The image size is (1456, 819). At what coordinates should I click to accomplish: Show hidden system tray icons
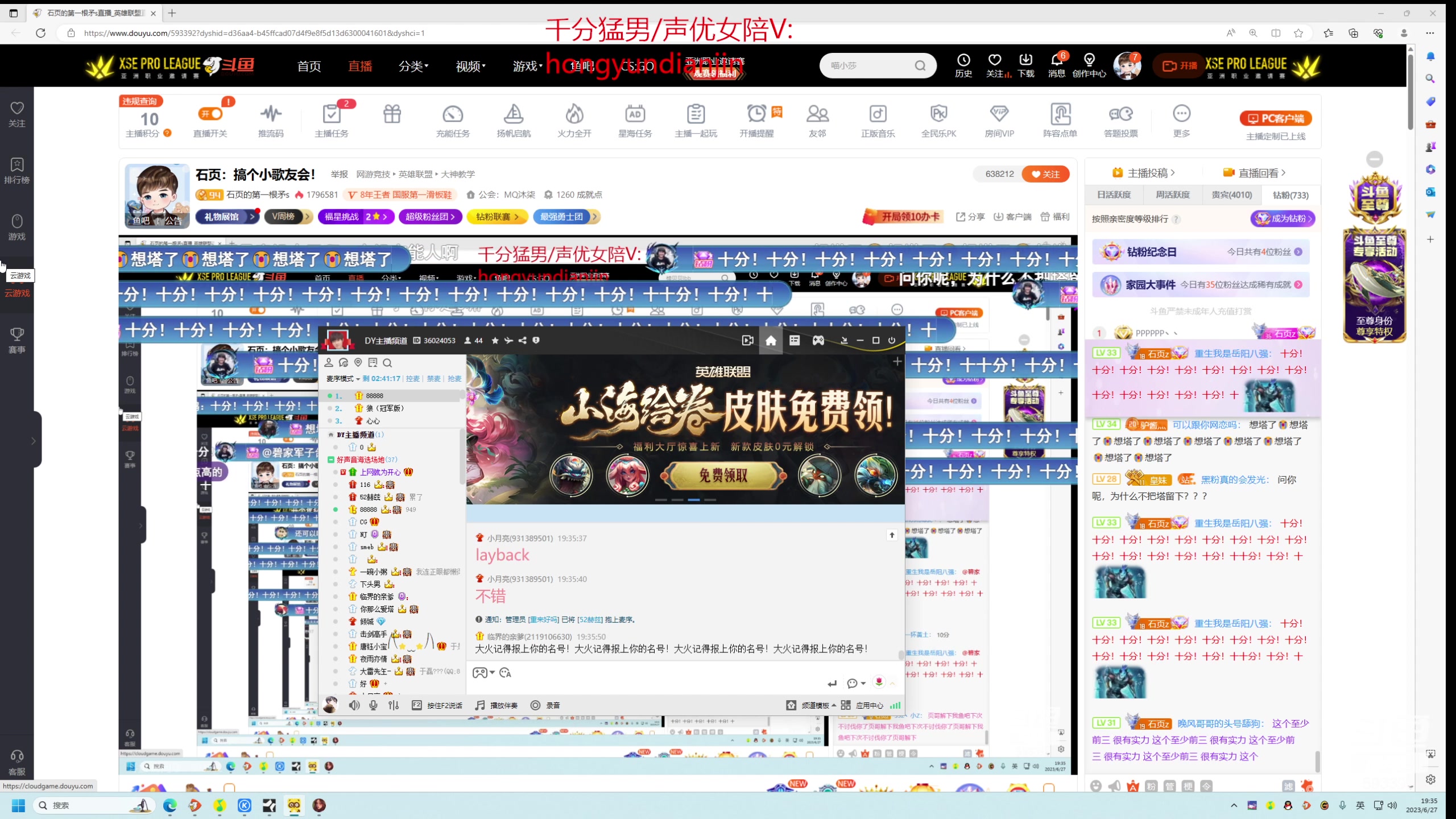click(1234, 805)
